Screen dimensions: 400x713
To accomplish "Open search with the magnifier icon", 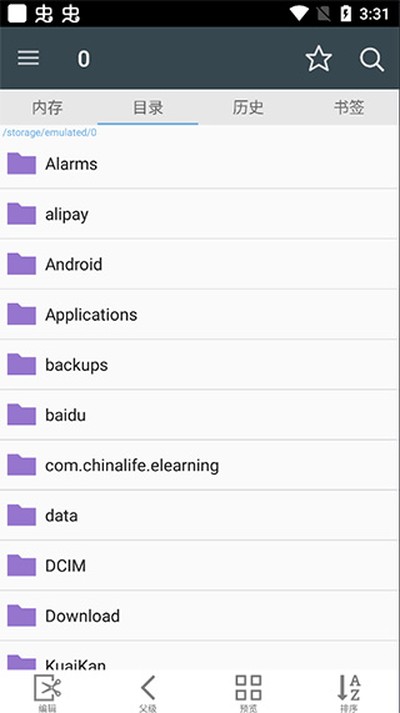I will point(372,60).
